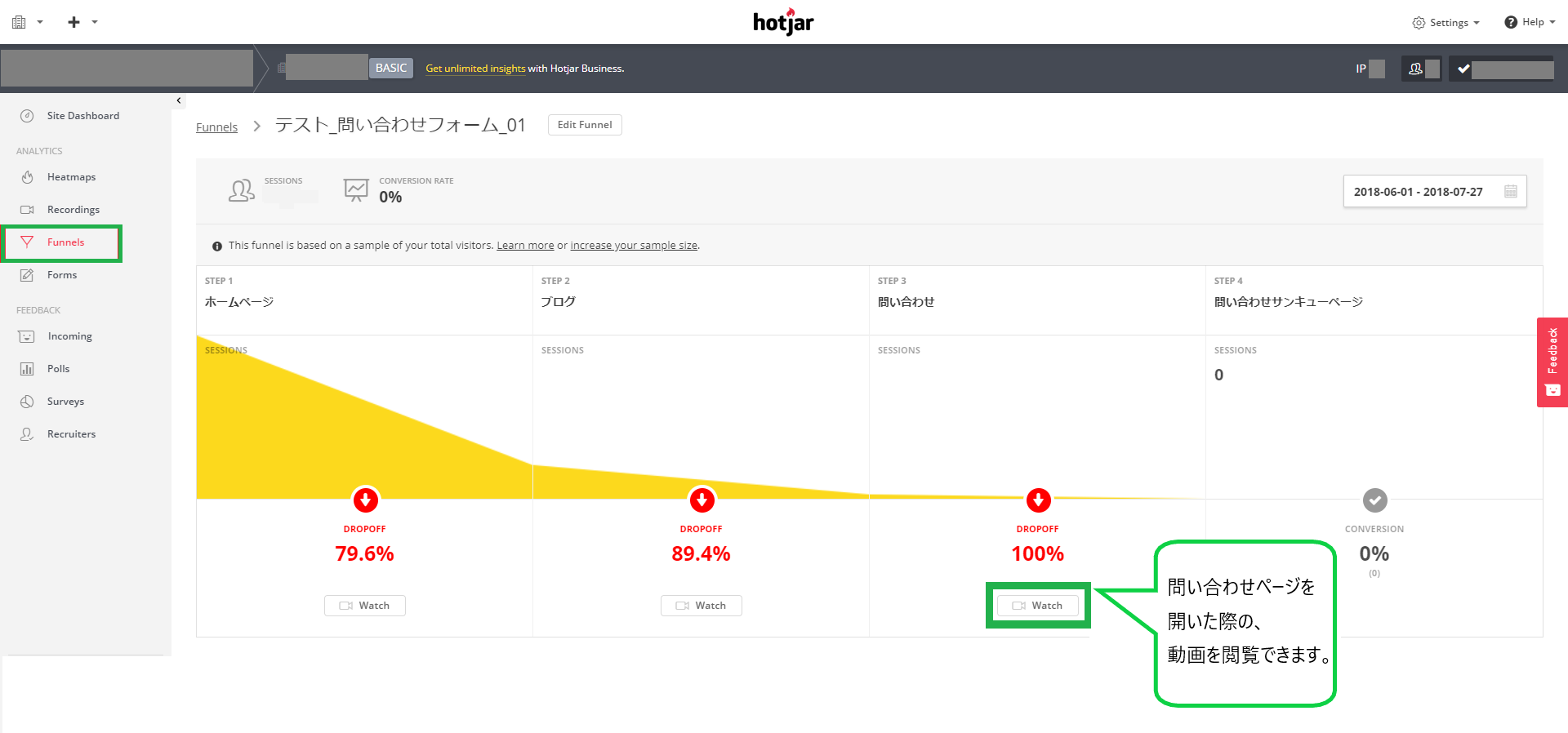Image resolution: width=1568 pixels, height=733 pixels.
Task: Click the Funnels breadcrumb link
Action: tap(216, 127)
